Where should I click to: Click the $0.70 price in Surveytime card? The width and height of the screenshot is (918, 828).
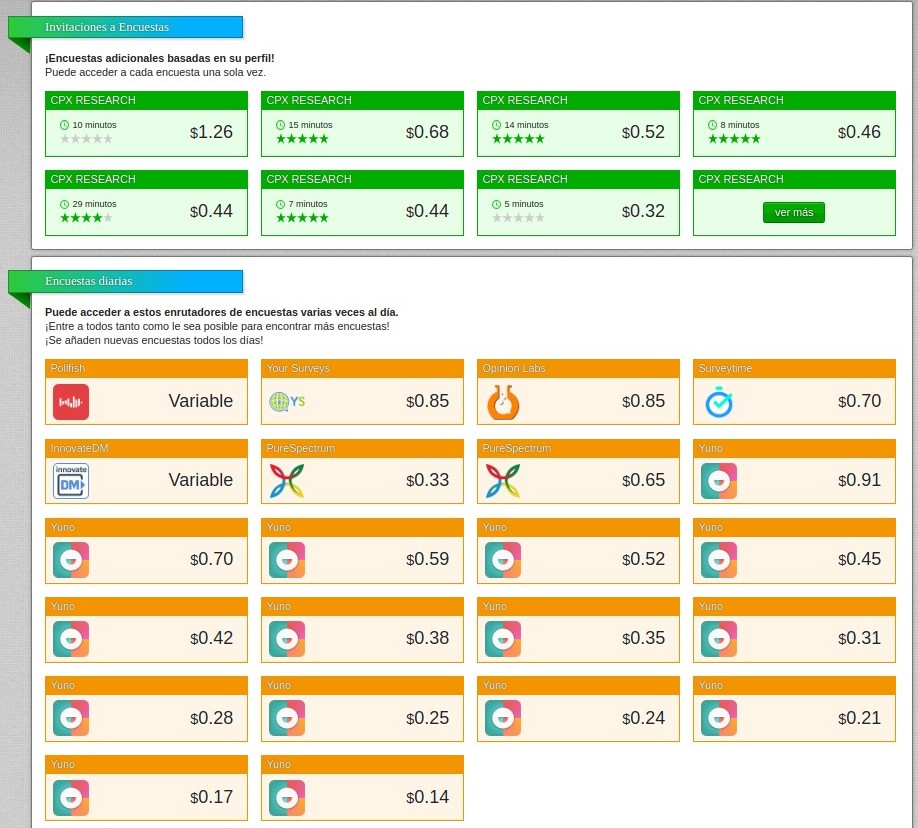point(859,401)
